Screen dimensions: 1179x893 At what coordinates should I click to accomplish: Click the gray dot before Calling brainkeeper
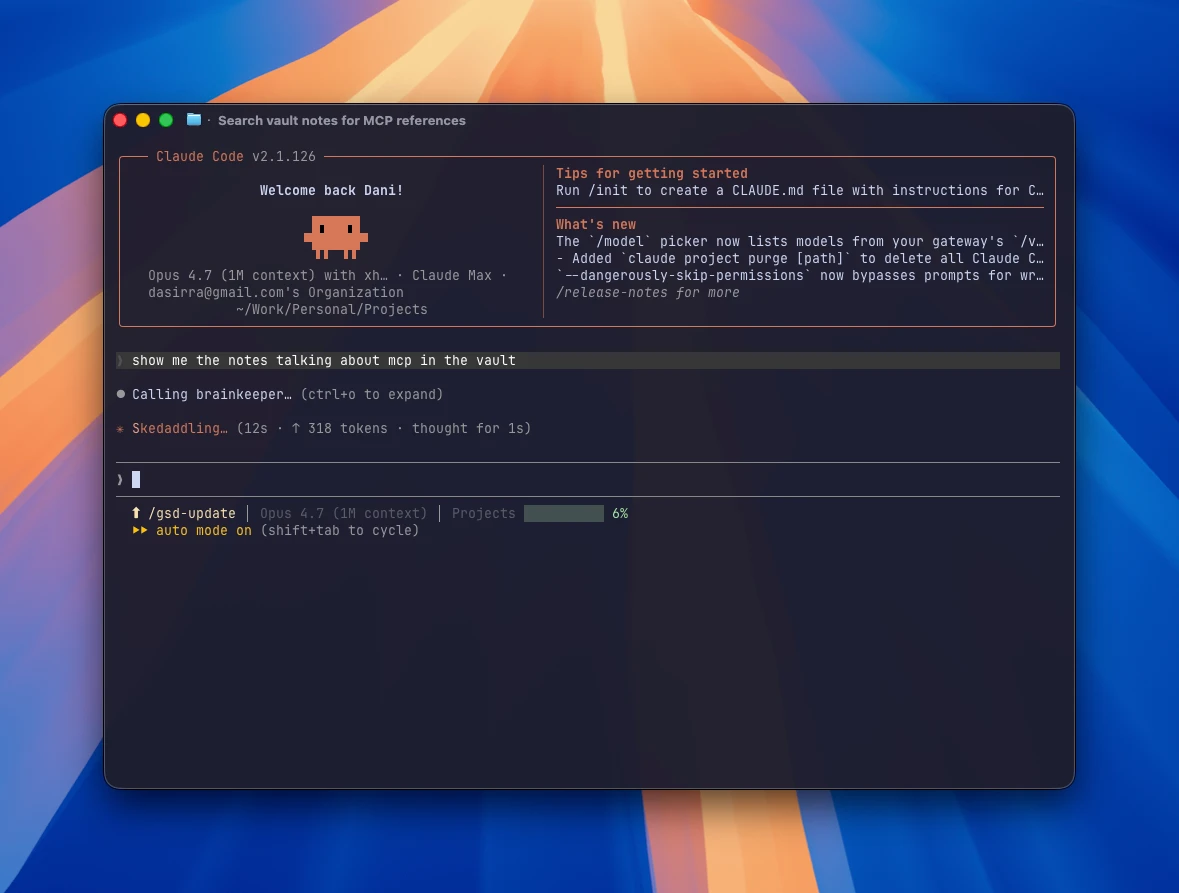click(120, 394)
